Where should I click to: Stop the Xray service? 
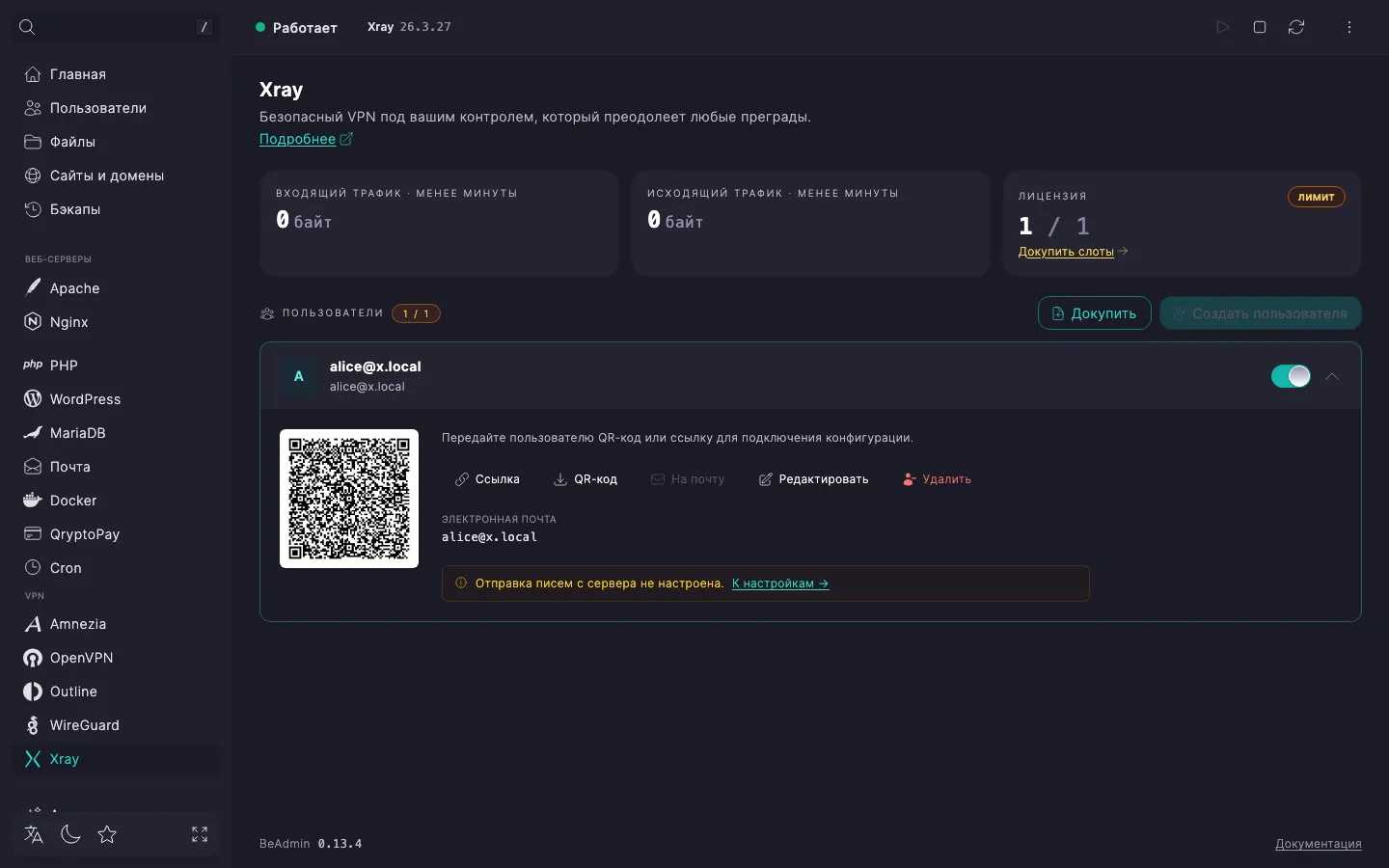pyautogui.click(x=1260, y=27)
